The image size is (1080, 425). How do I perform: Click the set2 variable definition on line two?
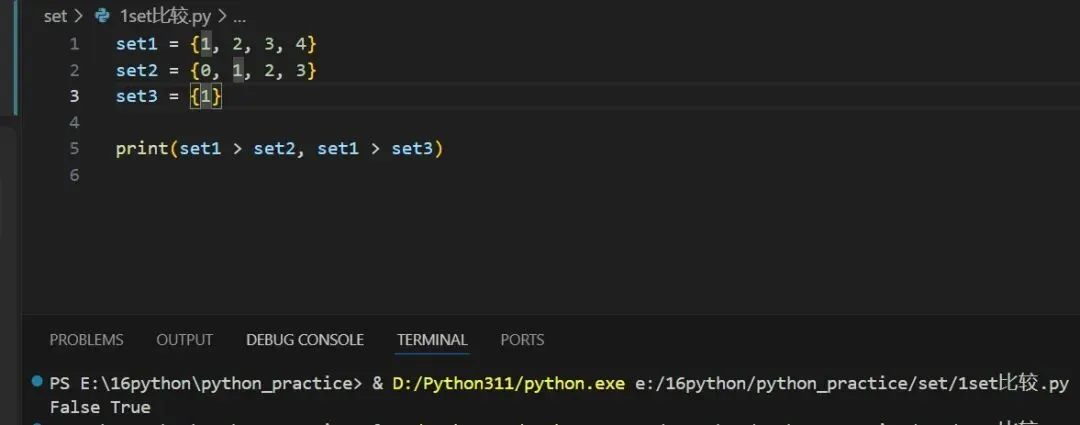[x=137, y=70]
